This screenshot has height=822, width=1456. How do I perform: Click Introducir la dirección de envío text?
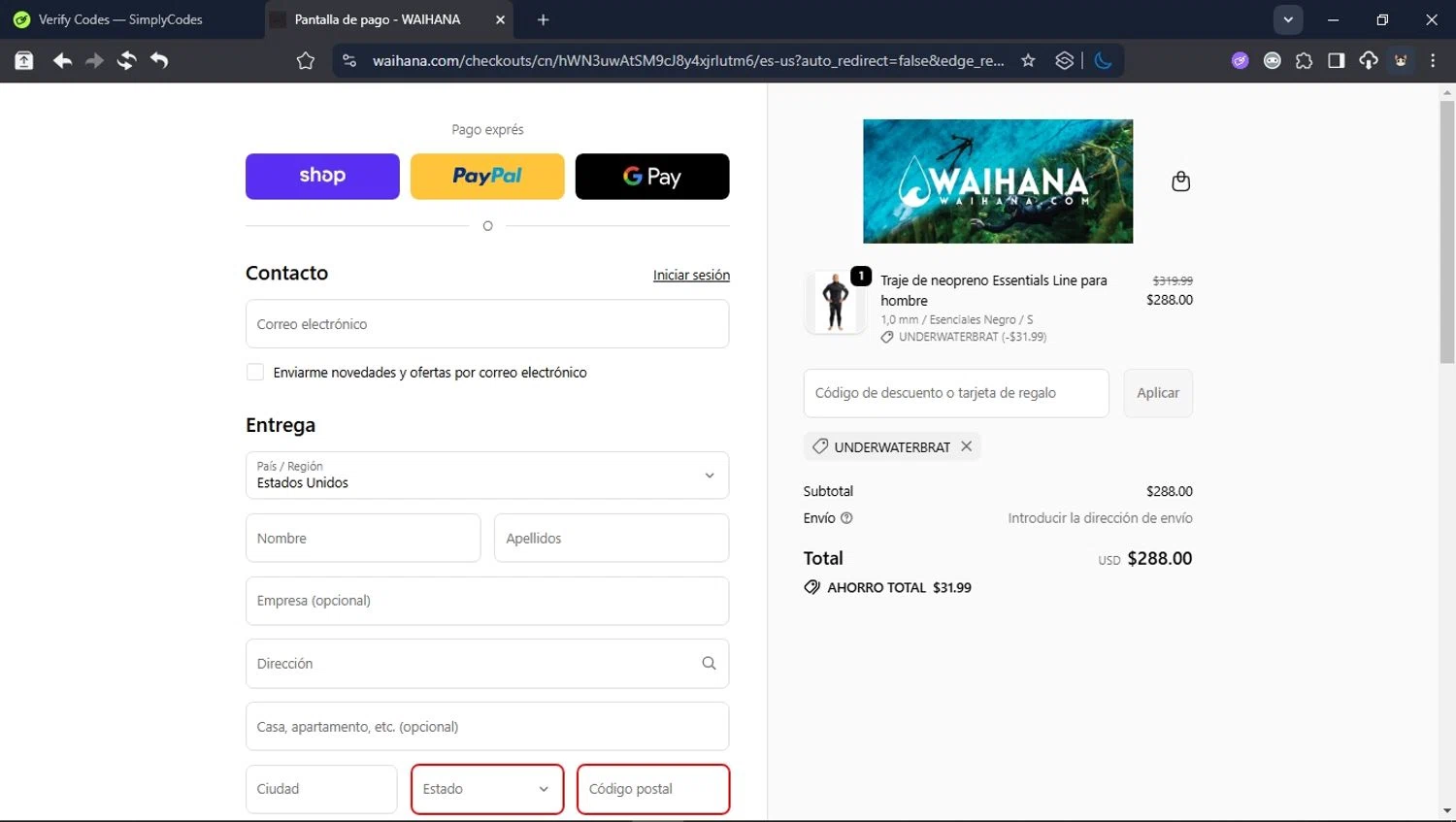(x=1100, y=518)
